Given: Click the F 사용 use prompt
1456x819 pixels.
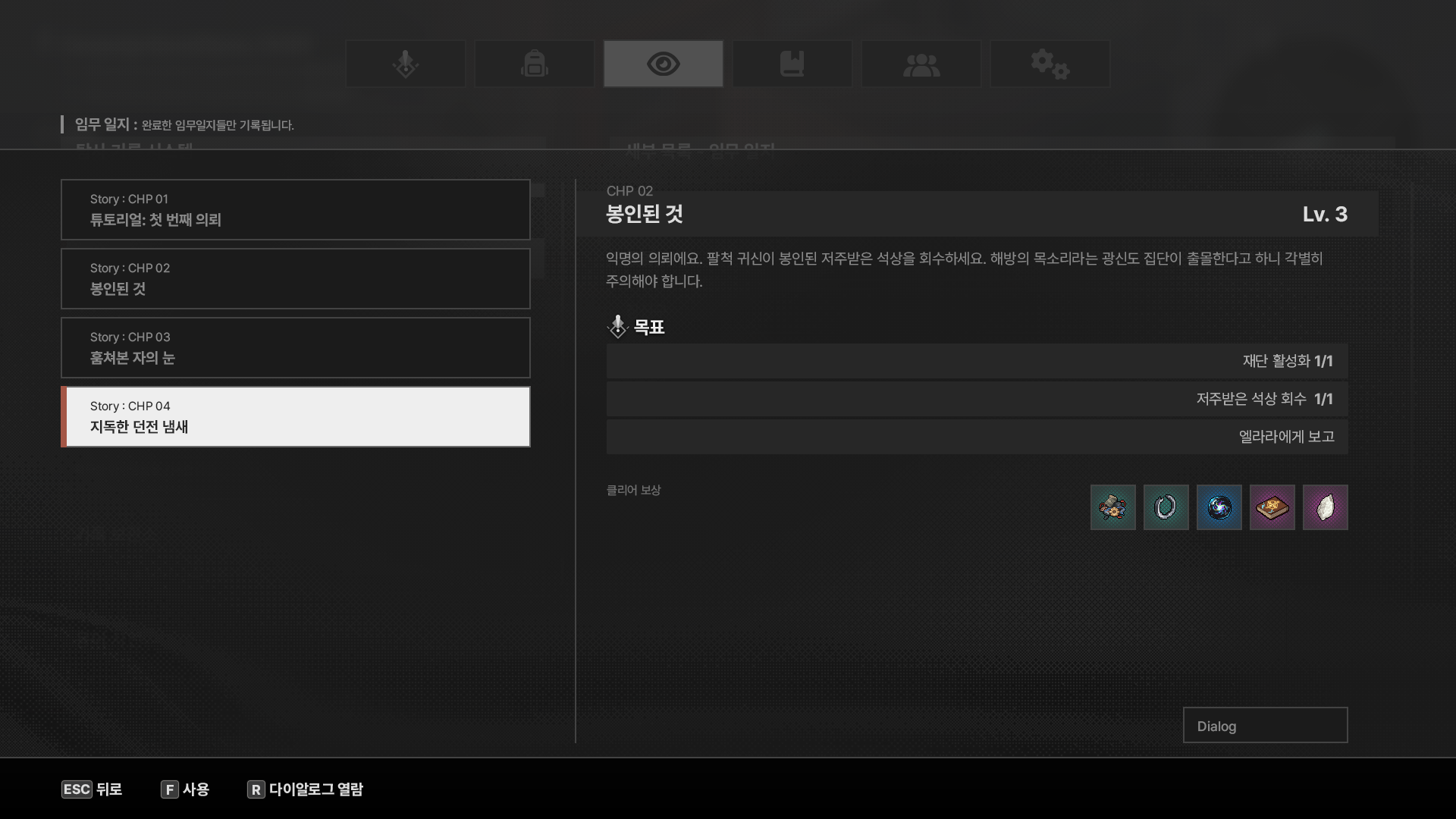Looking at the screenshot, I should click(x=185, y=789).
